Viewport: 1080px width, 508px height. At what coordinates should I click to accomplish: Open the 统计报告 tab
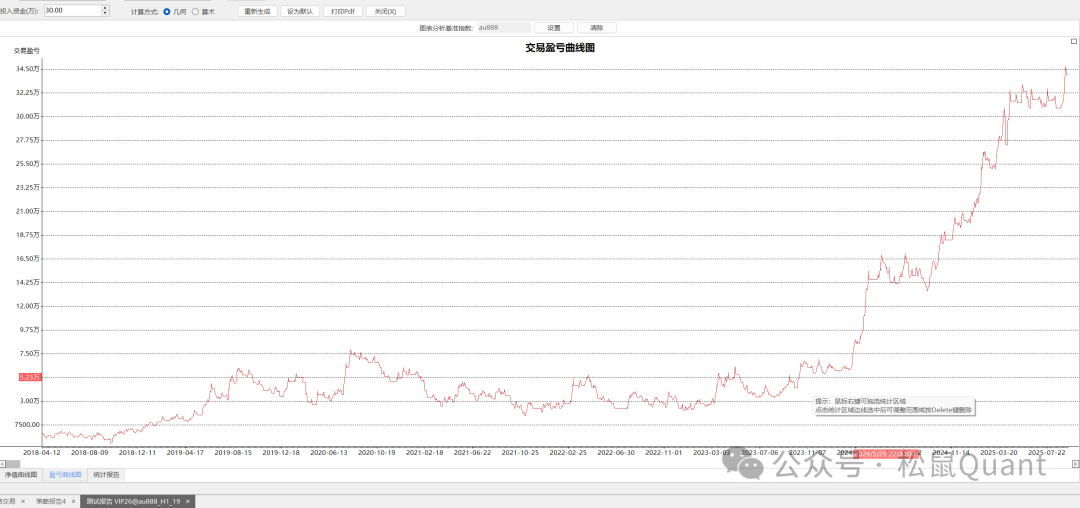coord(106,474)
